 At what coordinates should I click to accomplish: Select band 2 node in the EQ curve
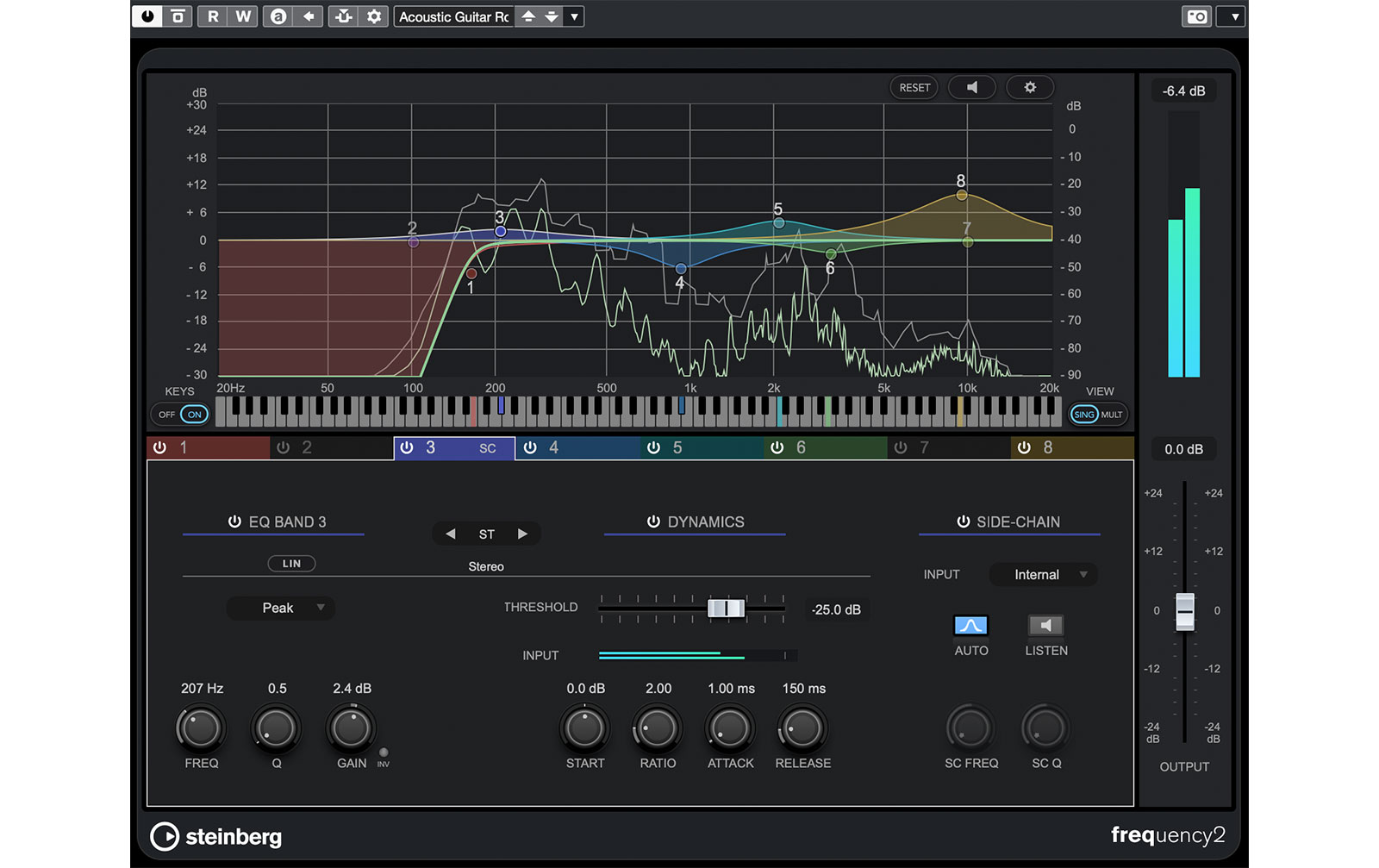pyautogui.click(x=414, y=242)
